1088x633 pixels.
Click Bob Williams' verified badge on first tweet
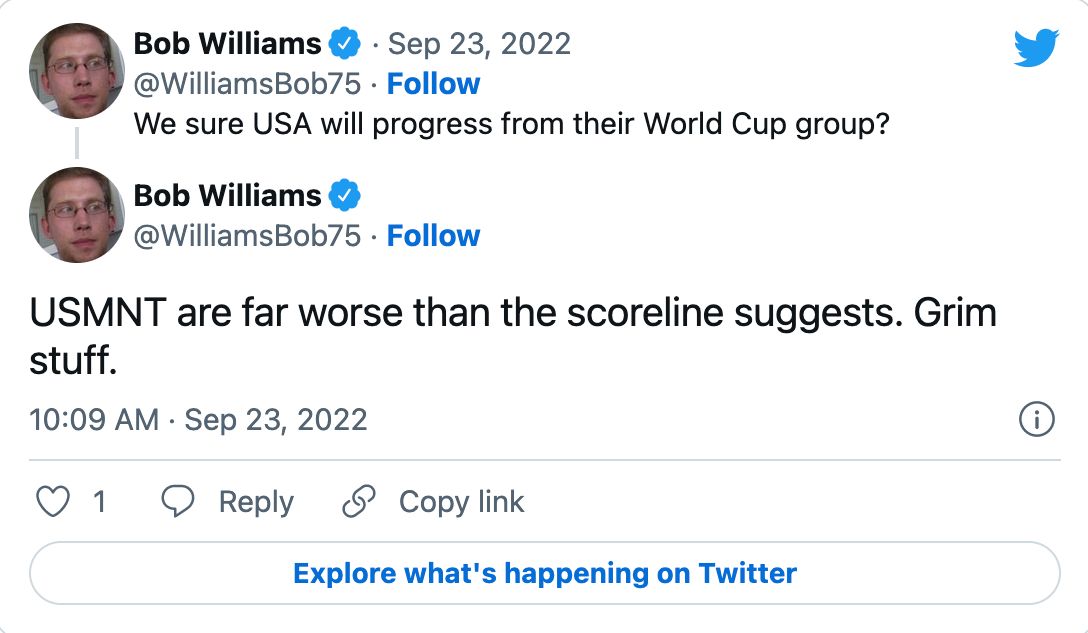346,43
